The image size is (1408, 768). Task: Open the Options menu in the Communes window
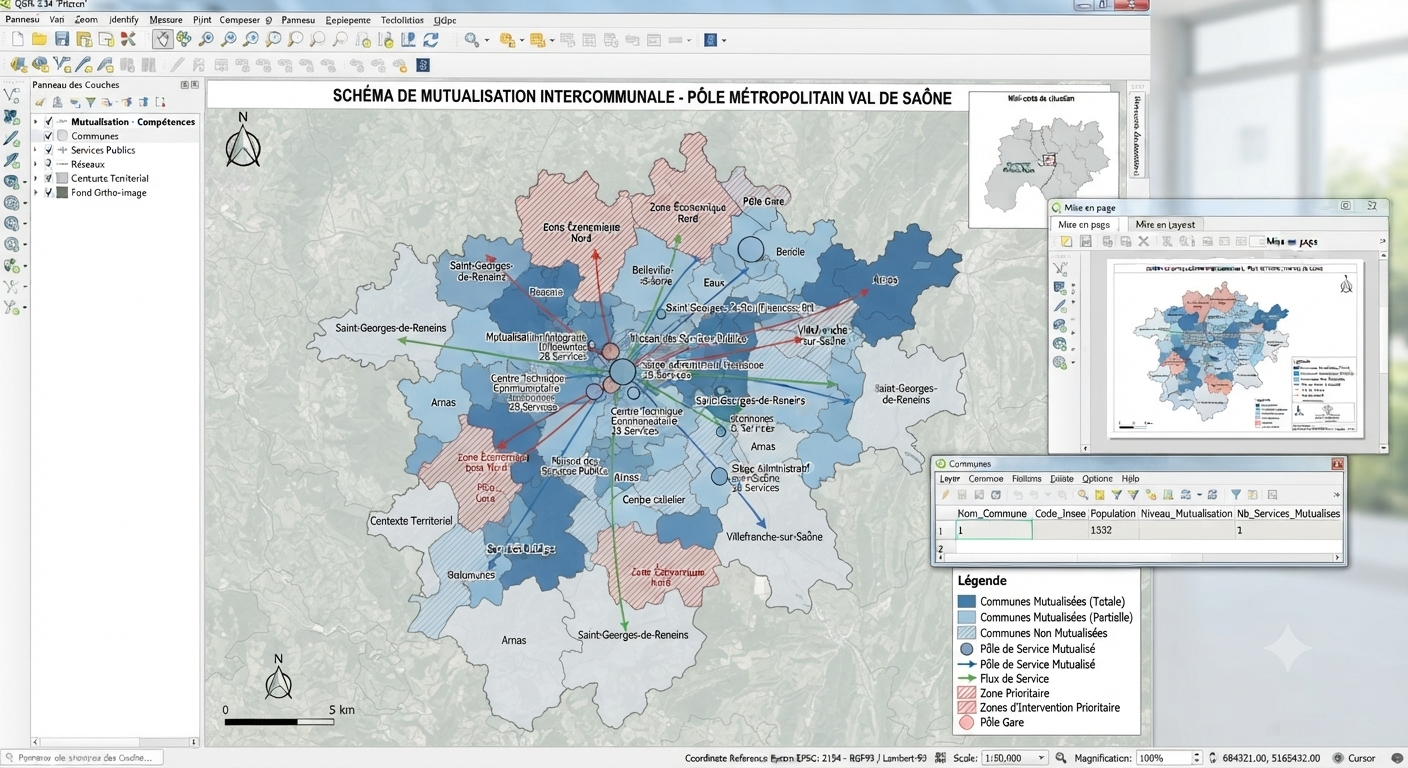[x=1097, y=479]
